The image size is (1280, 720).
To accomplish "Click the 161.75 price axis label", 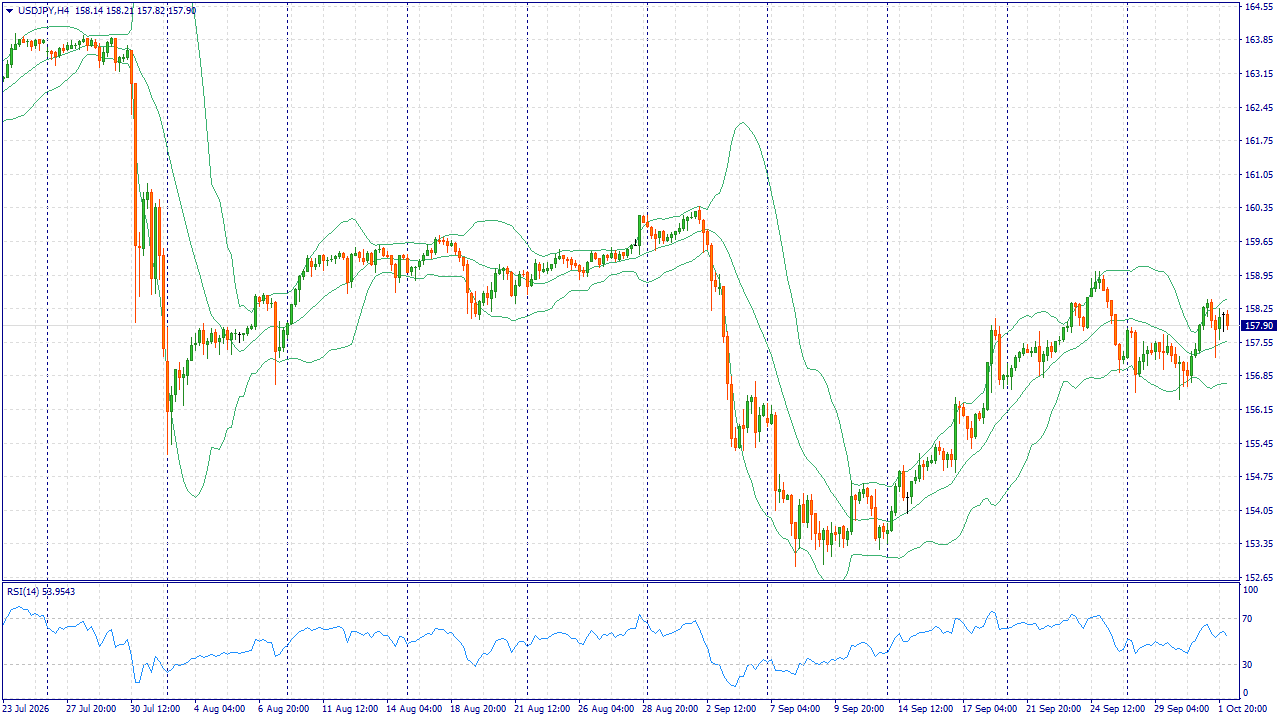I will pos(1258,141).
